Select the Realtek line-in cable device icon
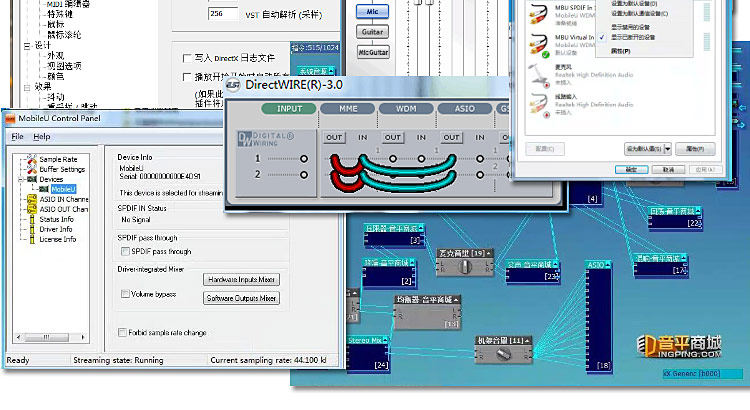750x410 pixels. click(x=539, y=105)
